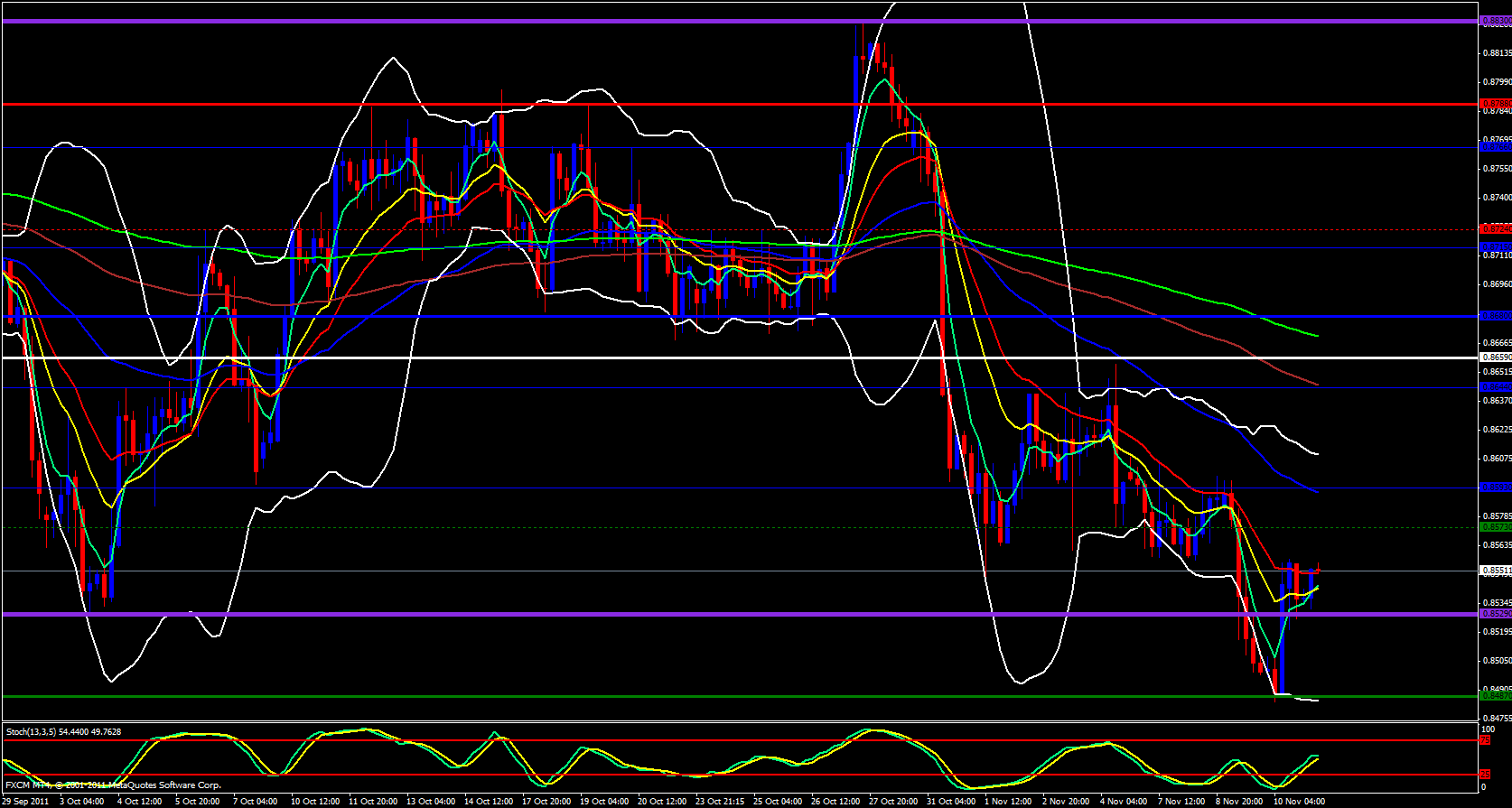Select the green dashed 0.8573 price label
The width and height of the screenshot is (1512, 808).
click(1495, 527)
